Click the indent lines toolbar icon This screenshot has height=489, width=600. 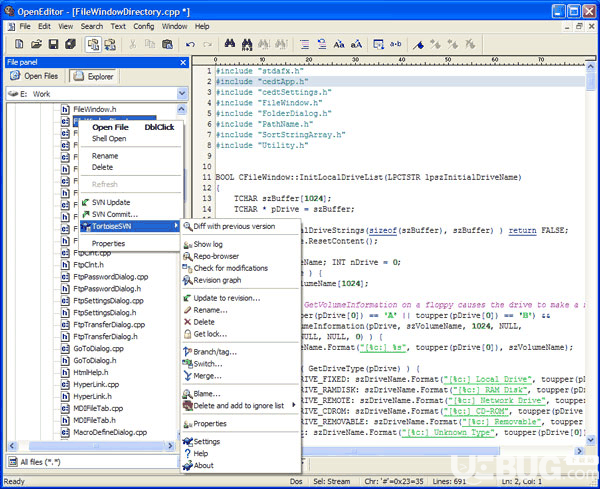305,44
